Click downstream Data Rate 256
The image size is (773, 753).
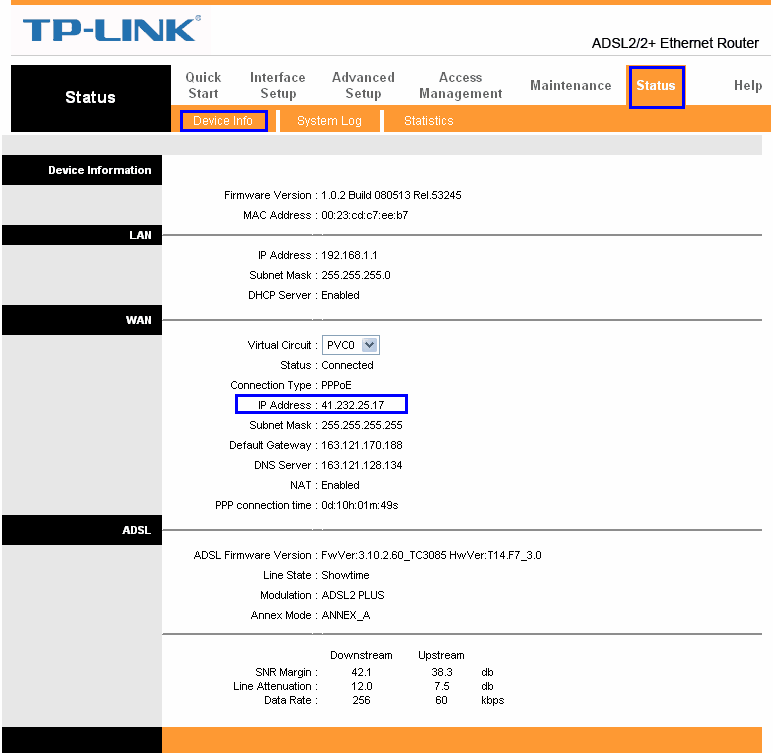tap(361, 700)
